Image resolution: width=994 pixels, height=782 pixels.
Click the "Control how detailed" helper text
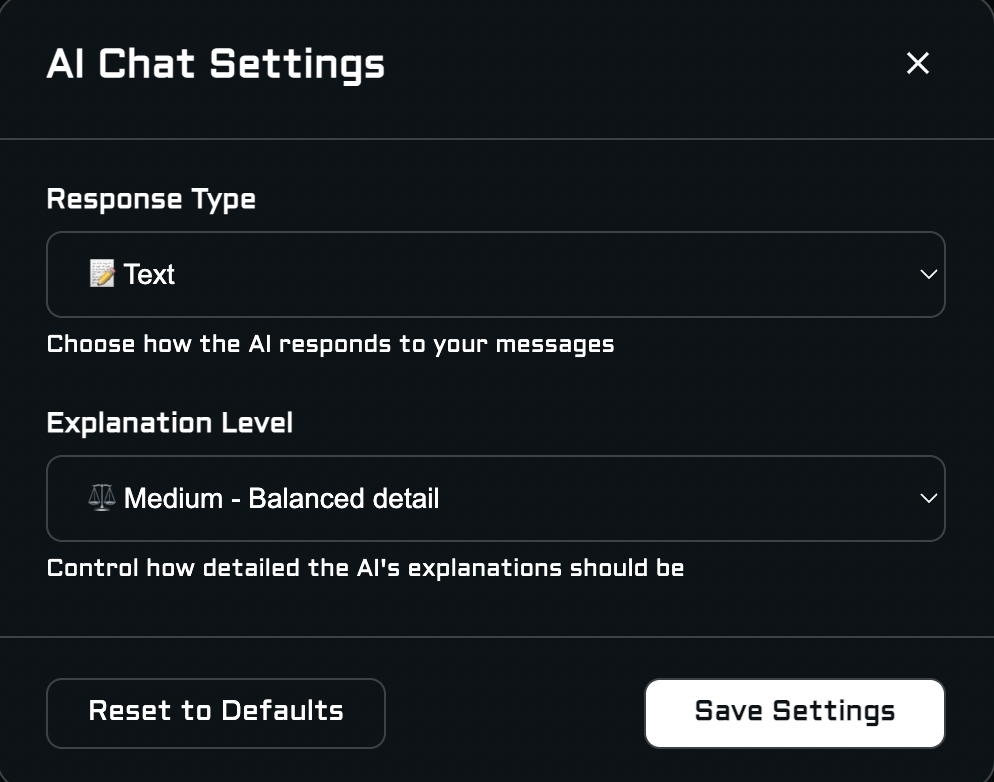click(365, 569)
